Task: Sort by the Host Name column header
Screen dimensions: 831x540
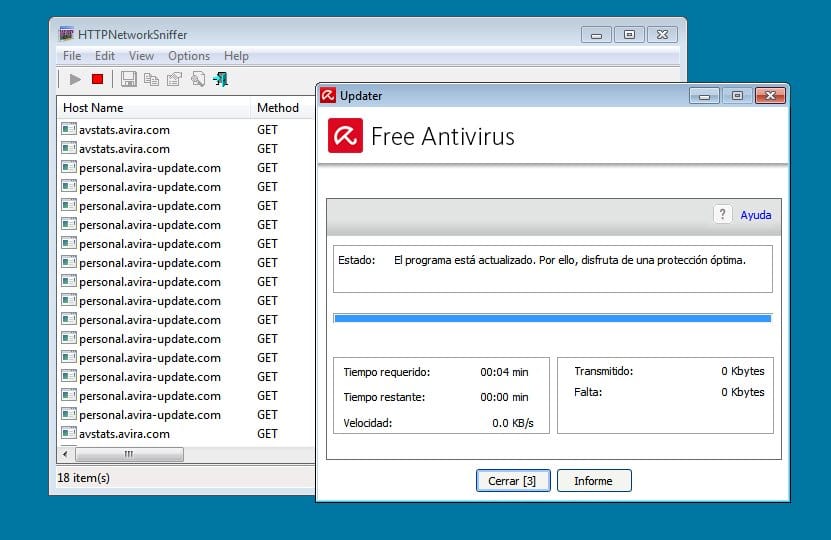Action: 154,108
